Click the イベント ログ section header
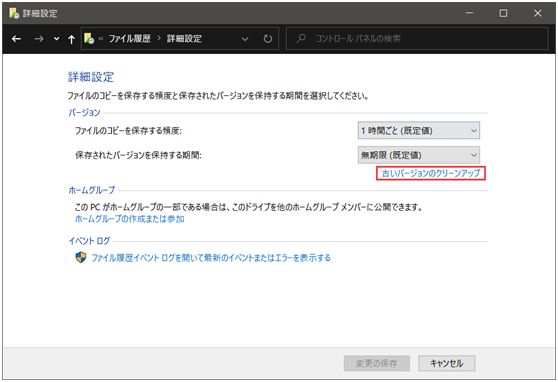 click(89, 241)
